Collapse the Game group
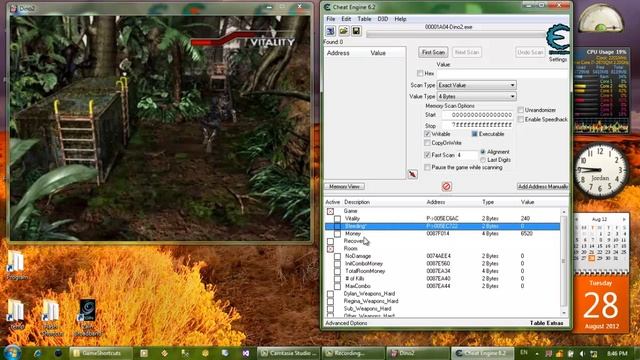Screen dimensions: 640x360 pyautogui.click(x=330, y=211)
